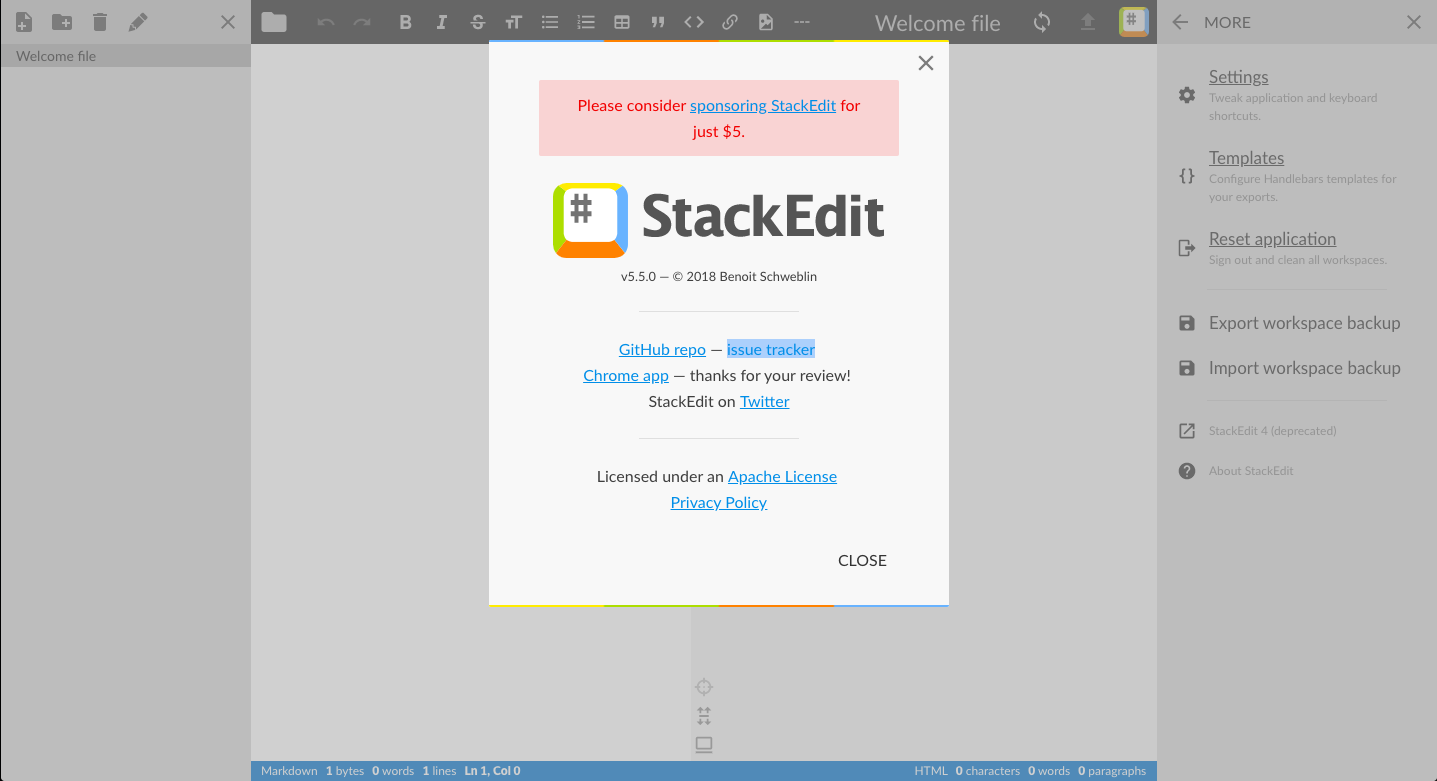1437x781 pixels.
Task: Click the rename pencil icon
Action: 138,22
